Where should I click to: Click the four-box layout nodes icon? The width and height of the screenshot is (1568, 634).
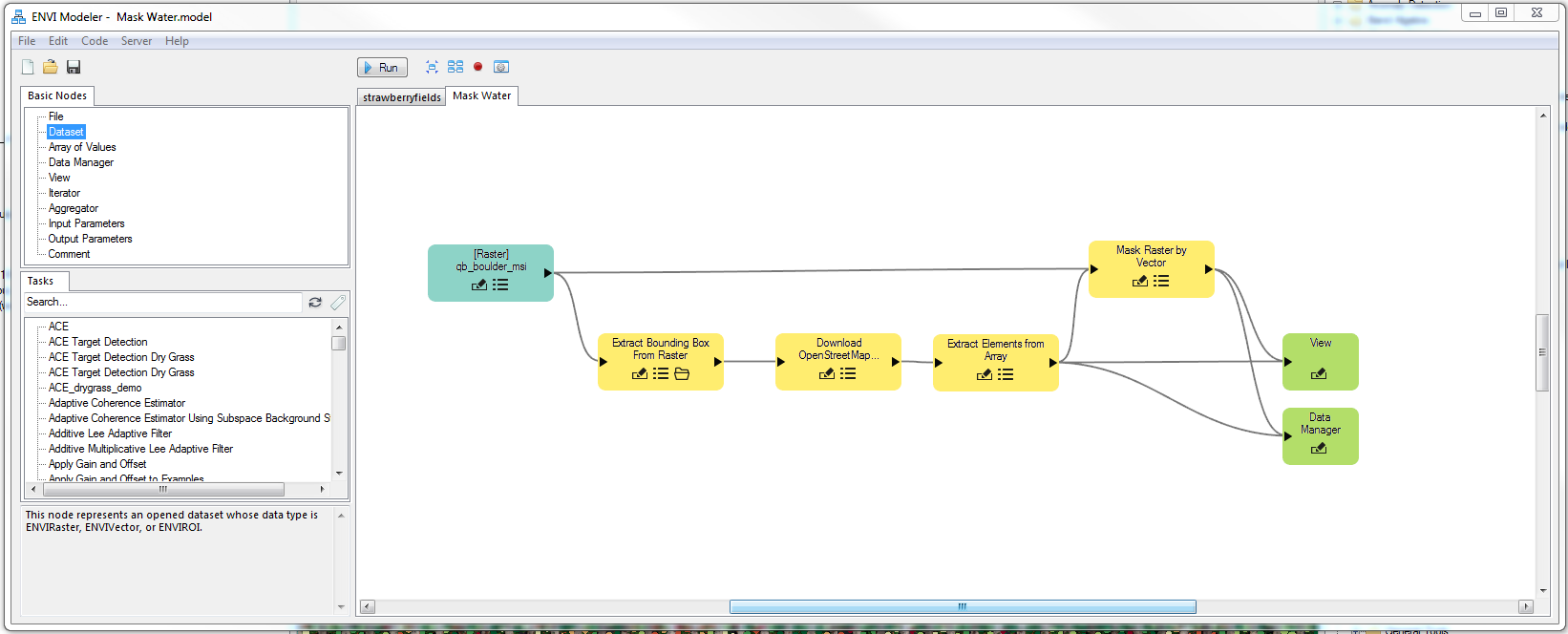456,67
